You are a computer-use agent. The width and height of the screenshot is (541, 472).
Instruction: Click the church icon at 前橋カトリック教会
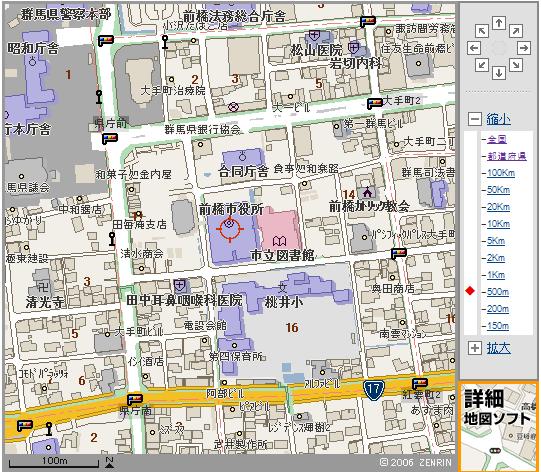coord(367,191)
